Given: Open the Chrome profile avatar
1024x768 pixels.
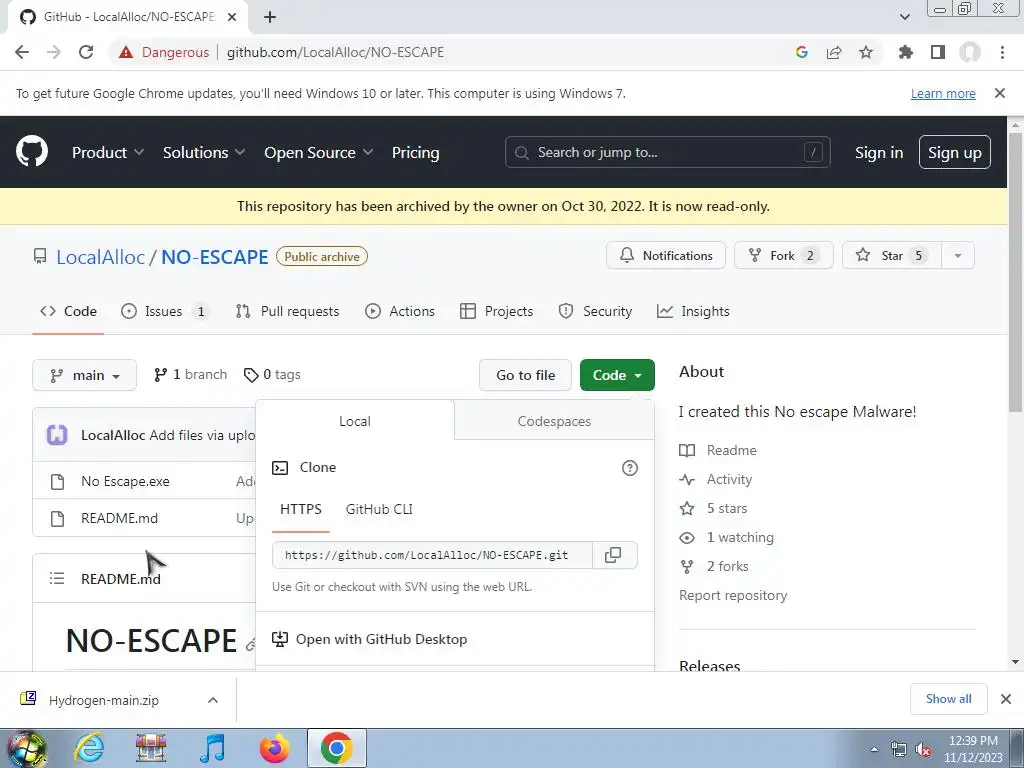Looking at the screenshot, I should [x=970, y=52].
